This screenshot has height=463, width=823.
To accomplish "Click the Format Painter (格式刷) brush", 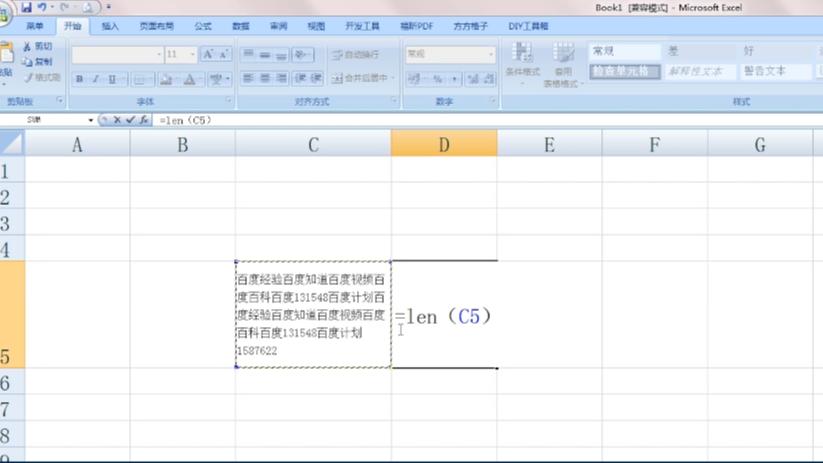I will pyautogui.click(x=28, y=78).
